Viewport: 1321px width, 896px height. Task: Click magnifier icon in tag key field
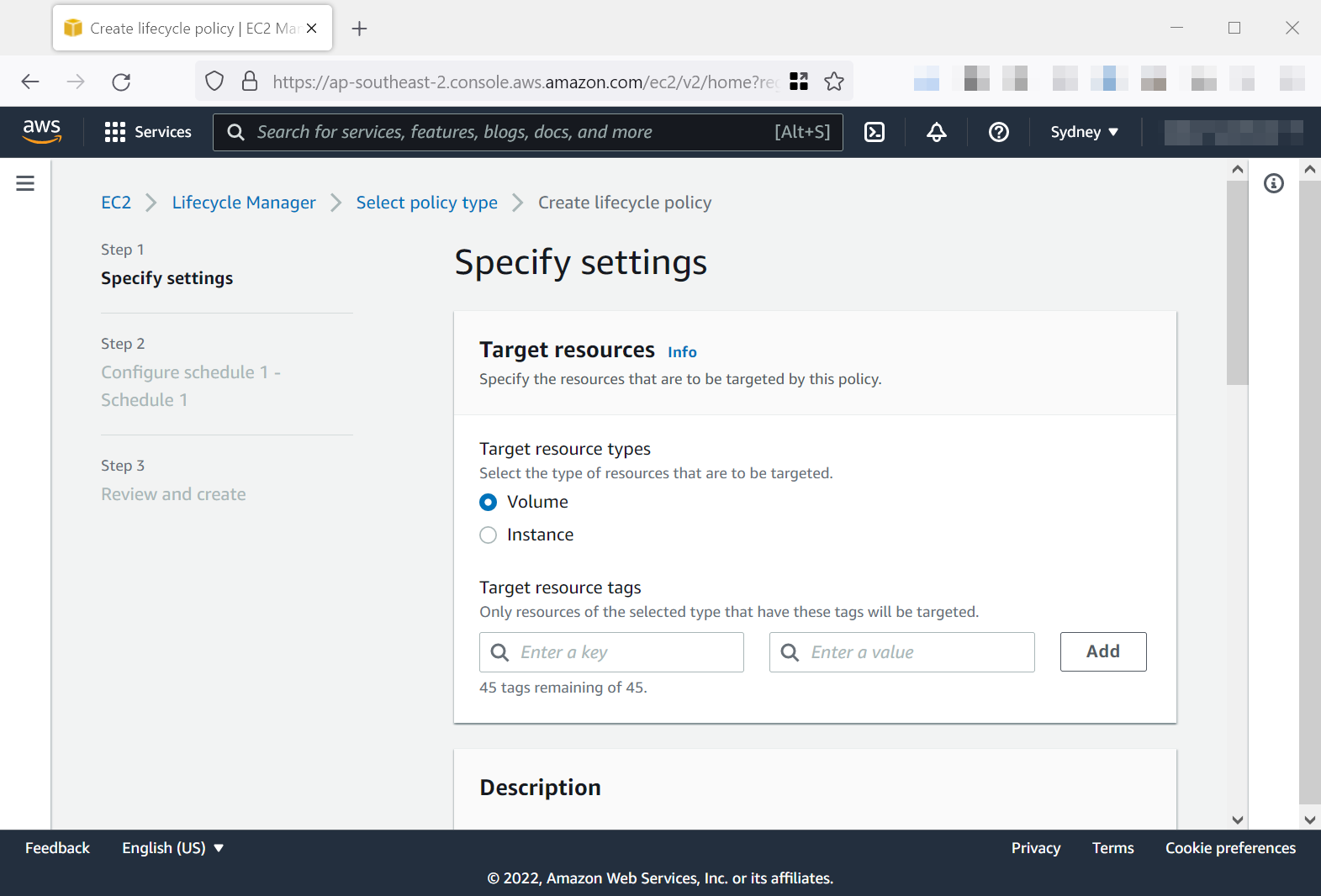[499, 652]
